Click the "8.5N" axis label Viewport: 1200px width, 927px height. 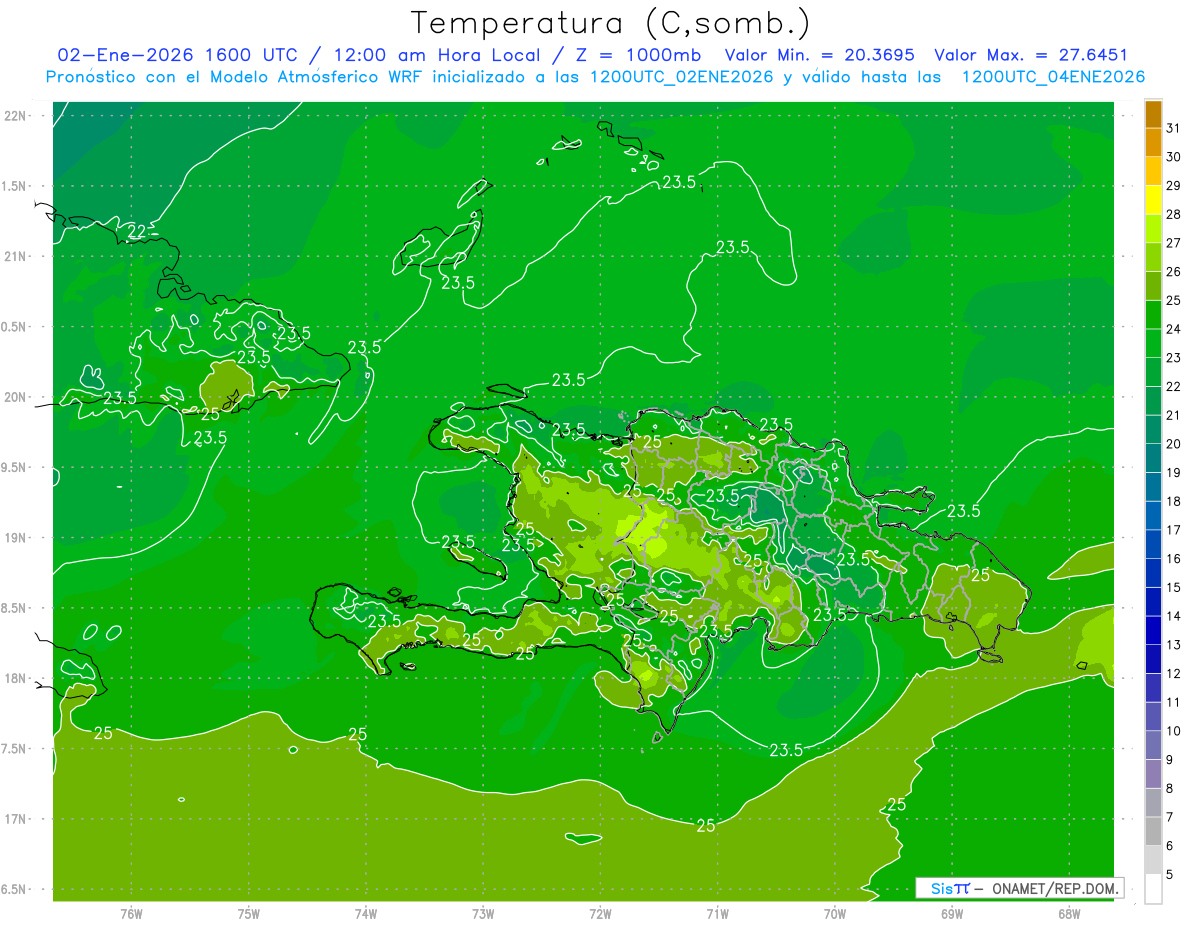point(14,608)
